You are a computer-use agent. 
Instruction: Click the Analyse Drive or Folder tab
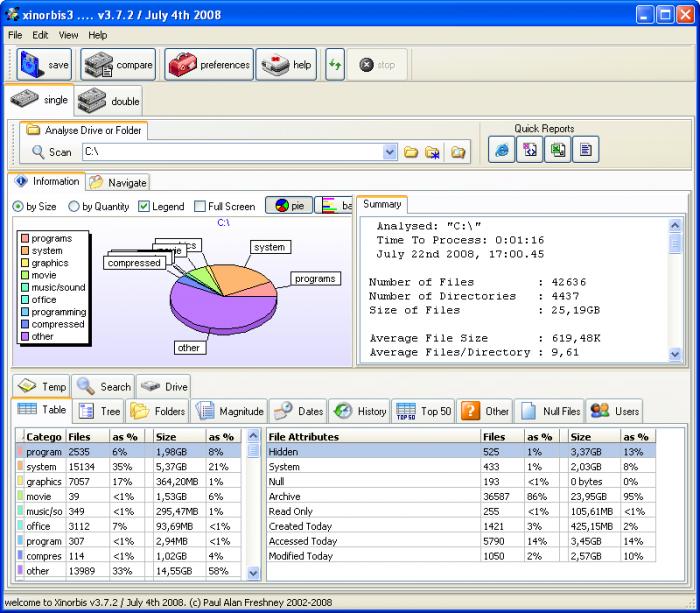click(x=84, y=130)
